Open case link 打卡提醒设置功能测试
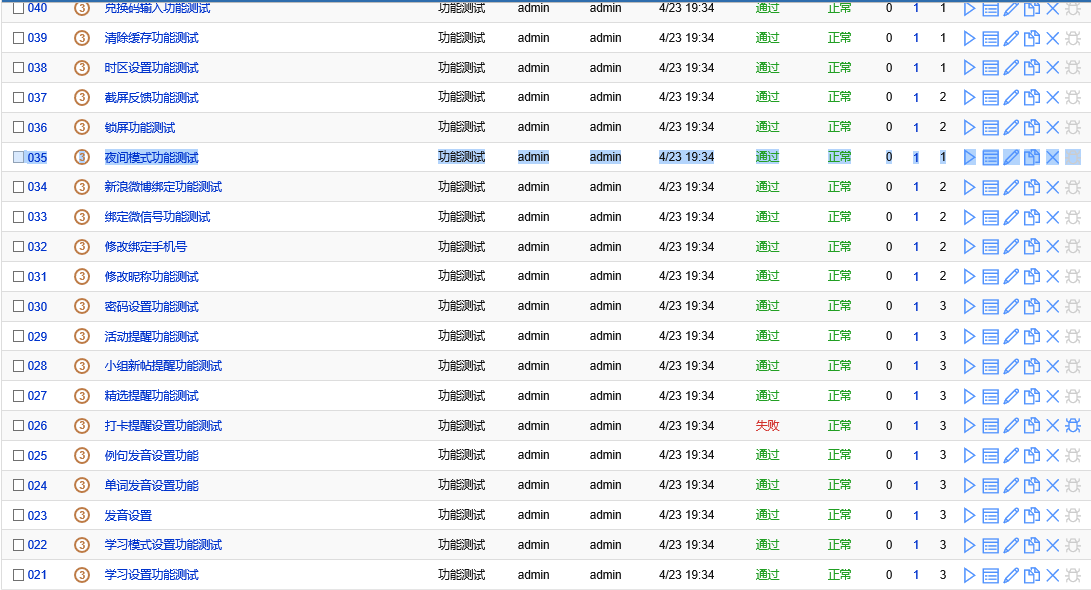The image size is (1091, 590). 164,426
